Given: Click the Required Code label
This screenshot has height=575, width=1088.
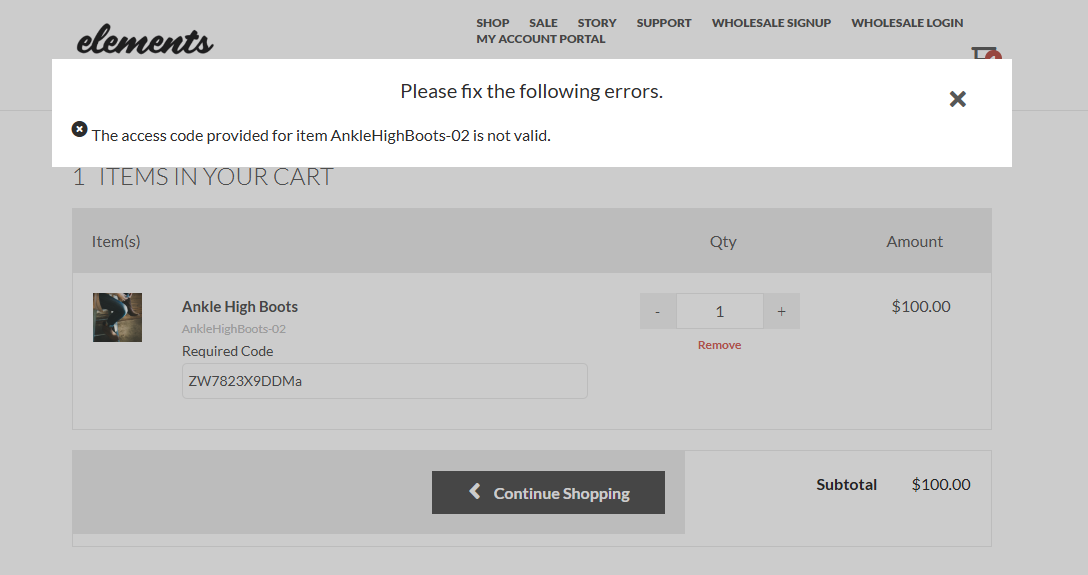Looking at the screenshot, I should tap(228, 351).
